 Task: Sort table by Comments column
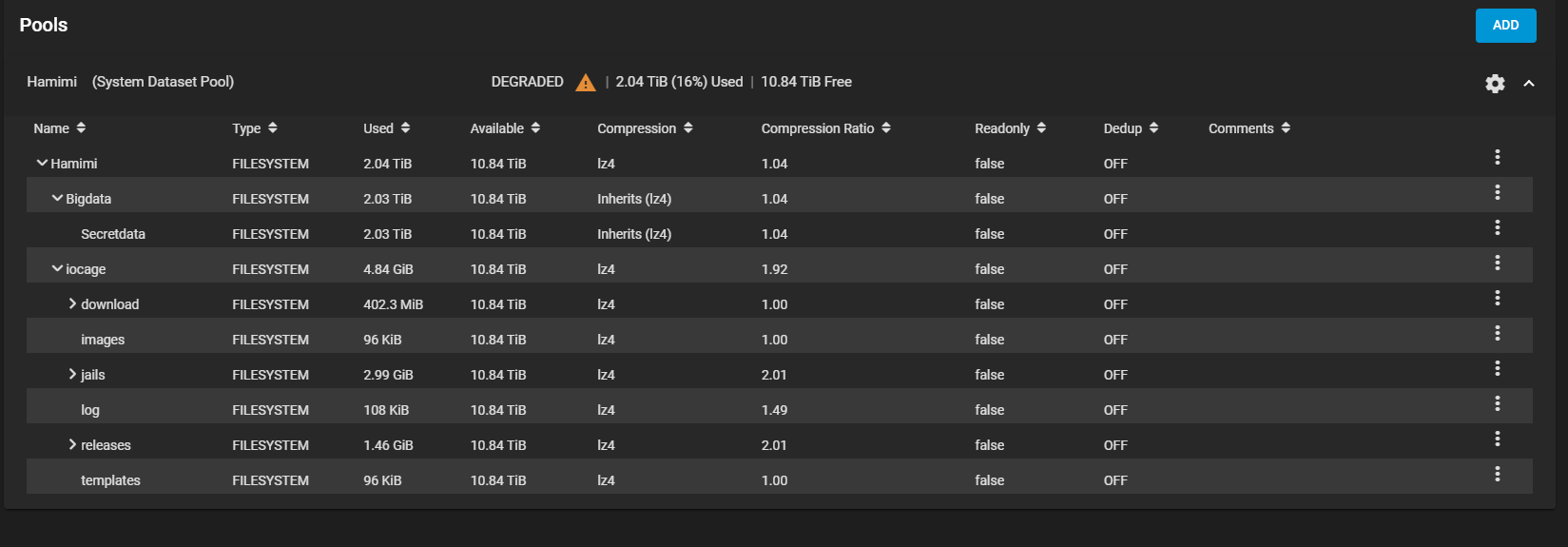point(1249,128)
